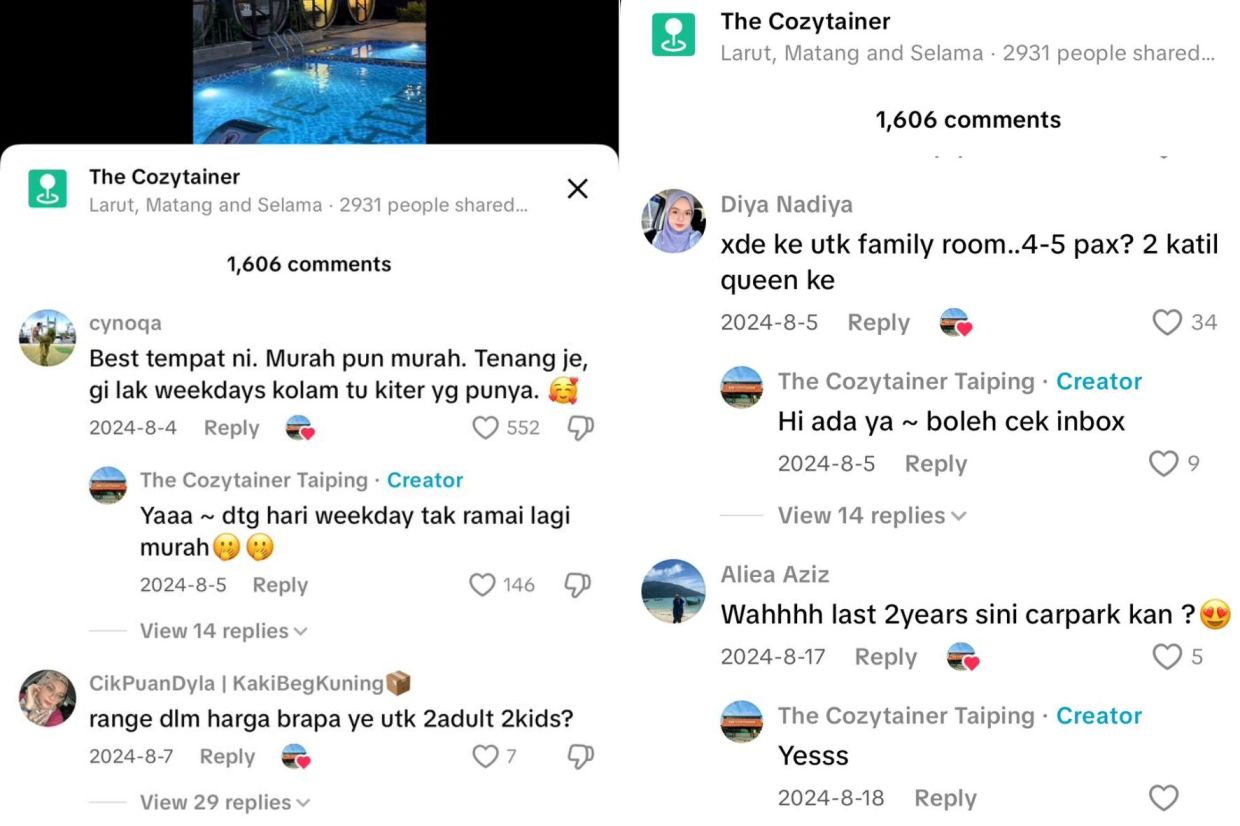
Task: Expand View 29 replies under CikPuanDyla
Action: pyautogui.click(x=225, y=802)
